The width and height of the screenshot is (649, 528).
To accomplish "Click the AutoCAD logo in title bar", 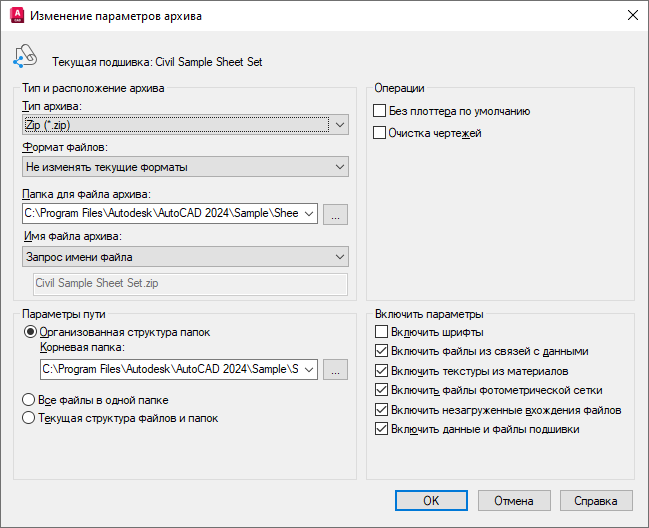I will pos(16,15).
